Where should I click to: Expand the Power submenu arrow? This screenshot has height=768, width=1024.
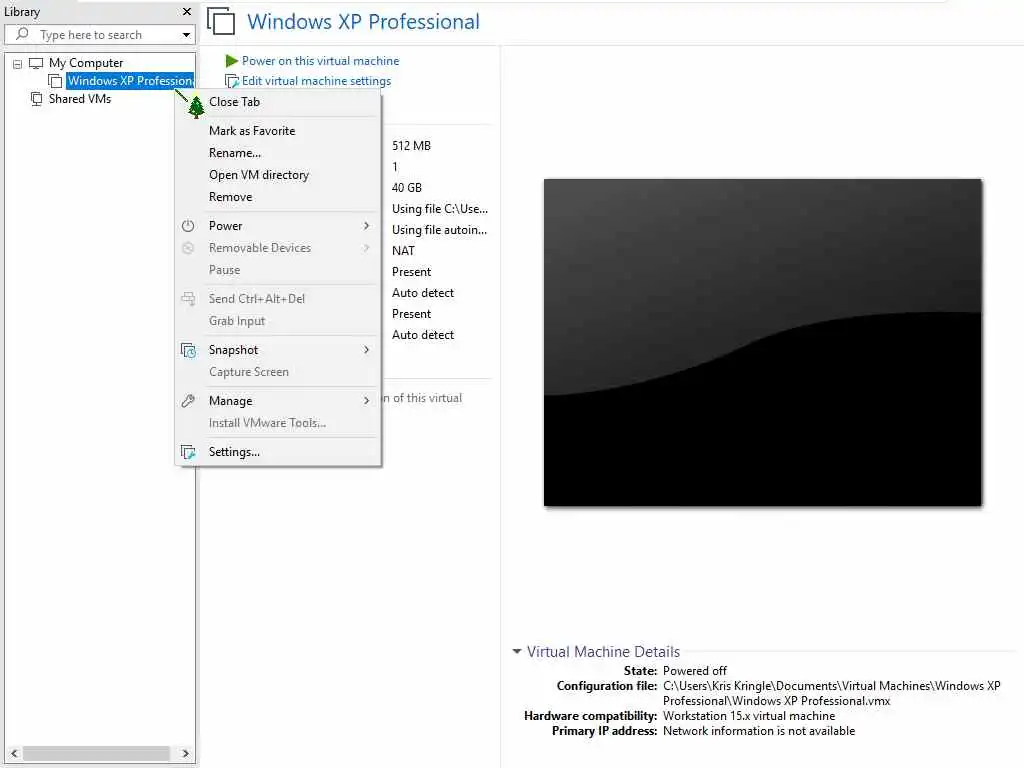(366, 226)
